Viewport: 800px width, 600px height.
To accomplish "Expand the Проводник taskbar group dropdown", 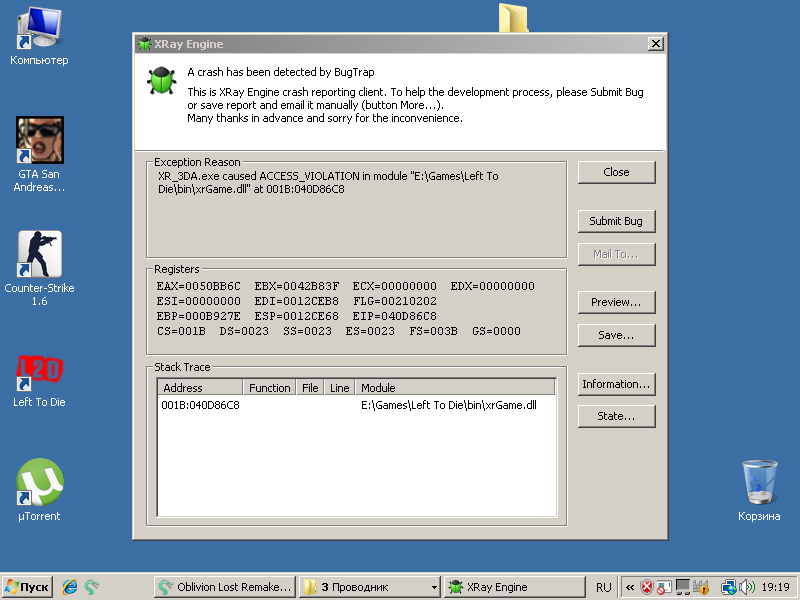I will [x=433, y=587].
